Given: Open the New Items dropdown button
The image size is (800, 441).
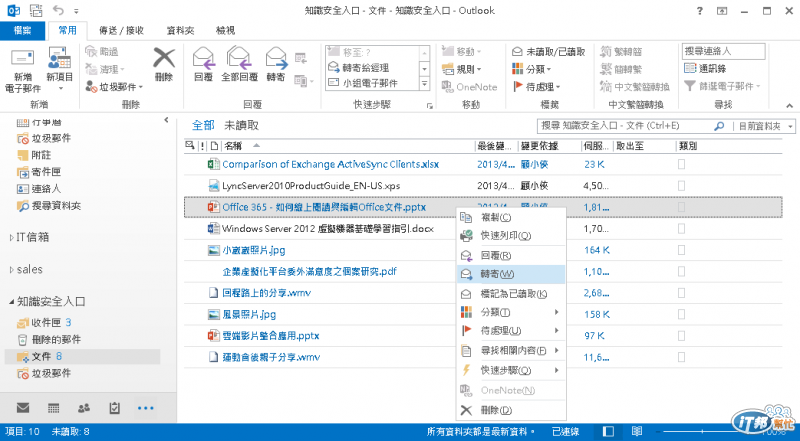Looking at the screenshot, I should click(x=60, y=70).
